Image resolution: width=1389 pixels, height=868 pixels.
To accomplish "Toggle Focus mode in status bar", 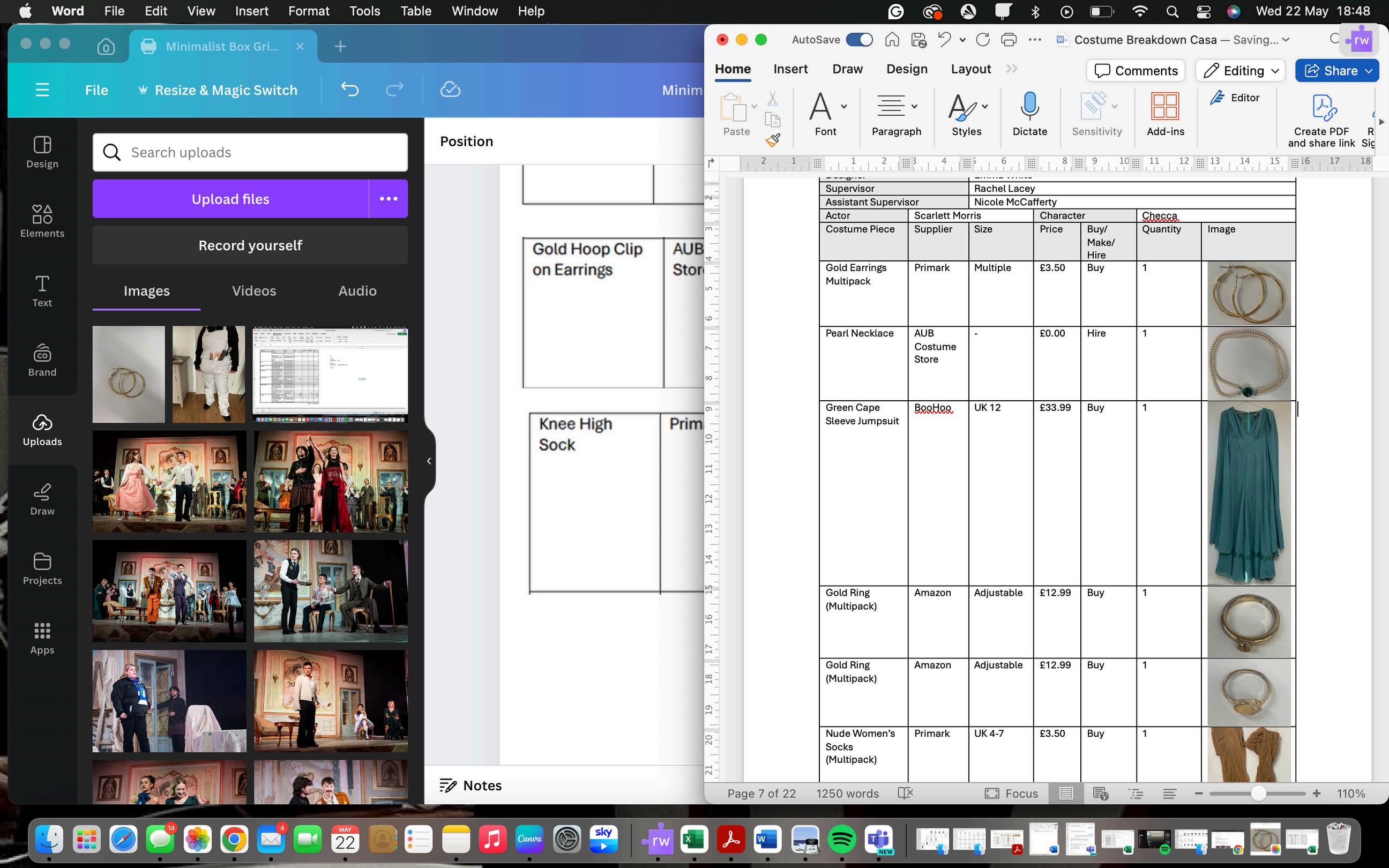I will point(1011,794).
